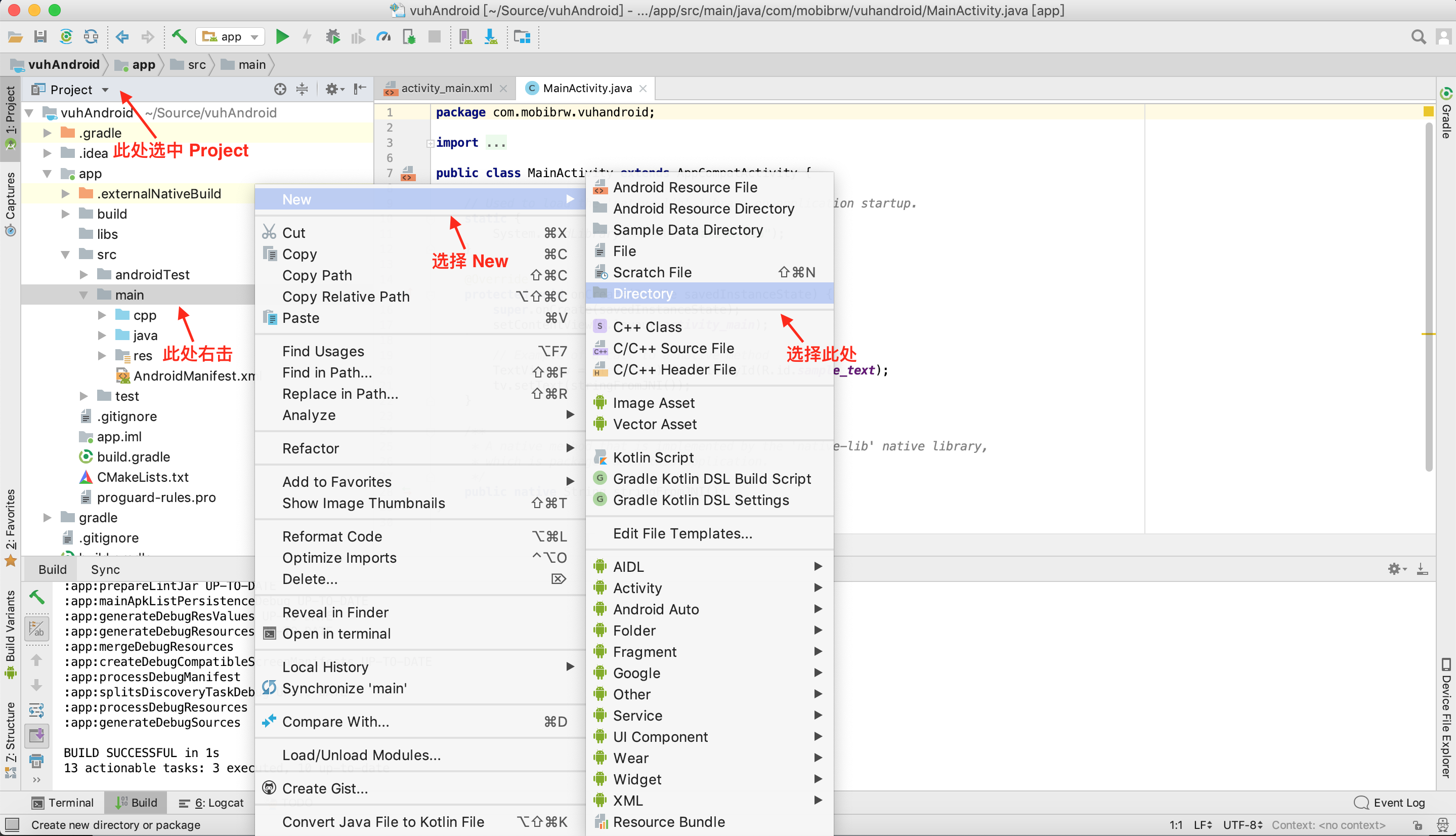The image size is (1456, 836).
Task: Click Find Usages in context menu
Action: coord(420,351)
